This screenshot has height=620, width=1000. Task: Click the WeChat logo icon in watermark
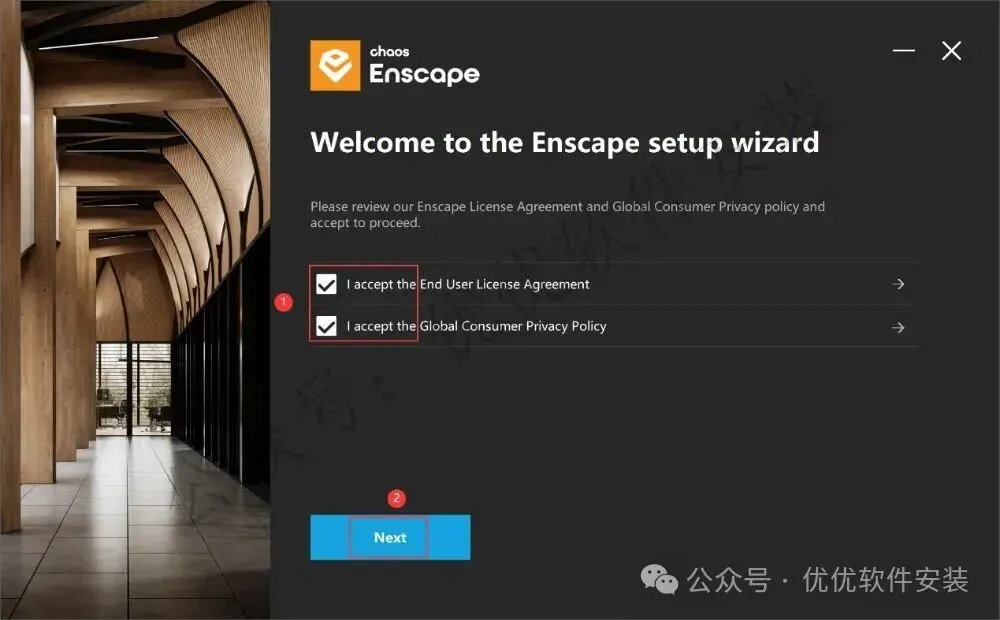[659, 579]
